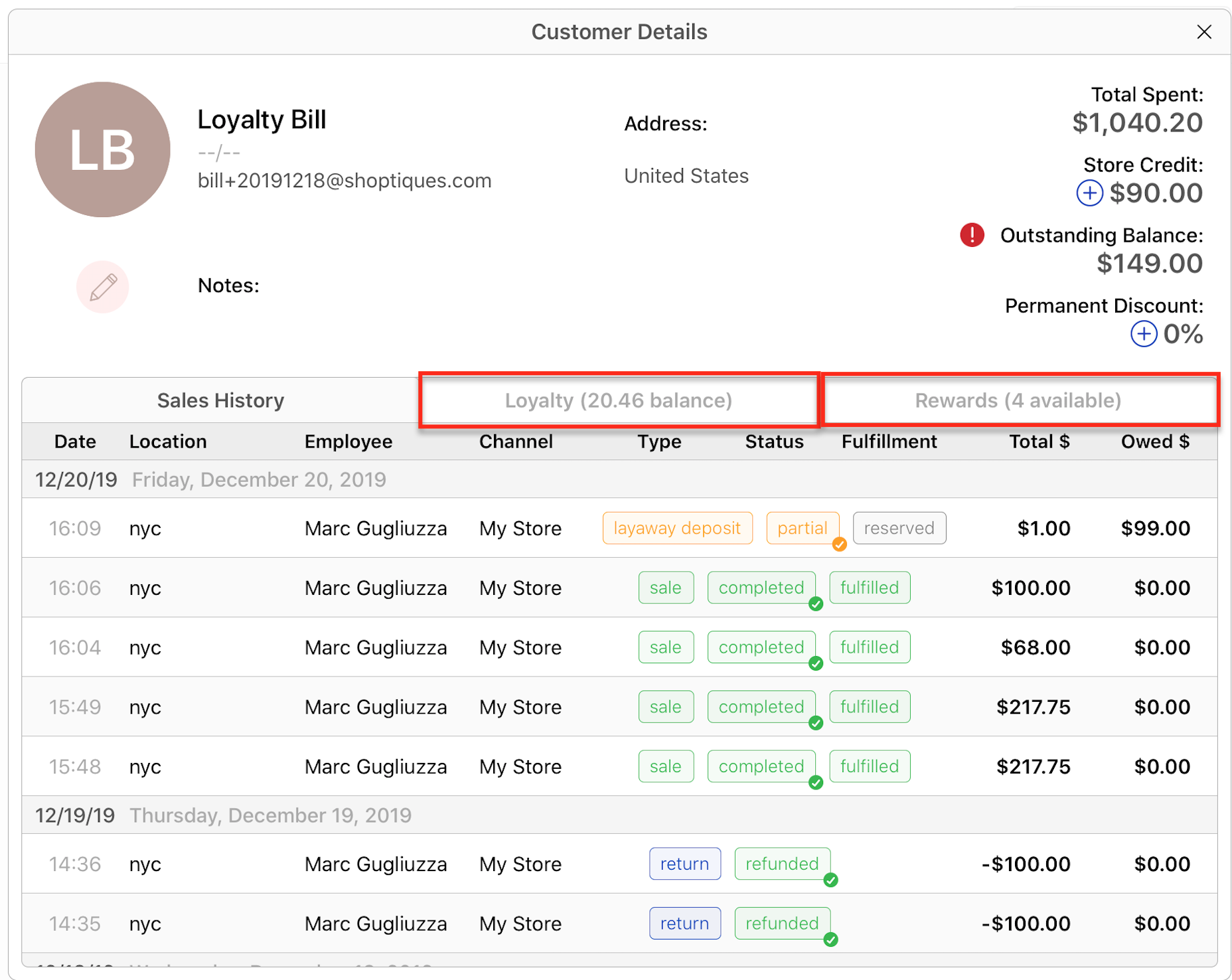Click completed badge on 15:49 row
This screenshot has height=980, width=1232.
point(761,707)
